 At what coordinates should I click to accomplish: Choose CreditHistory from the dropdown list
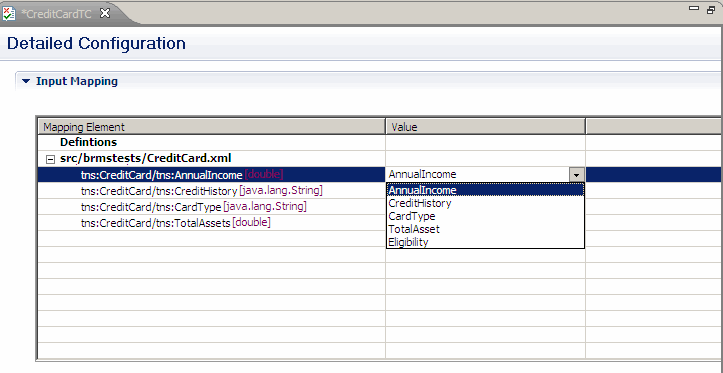485,203
